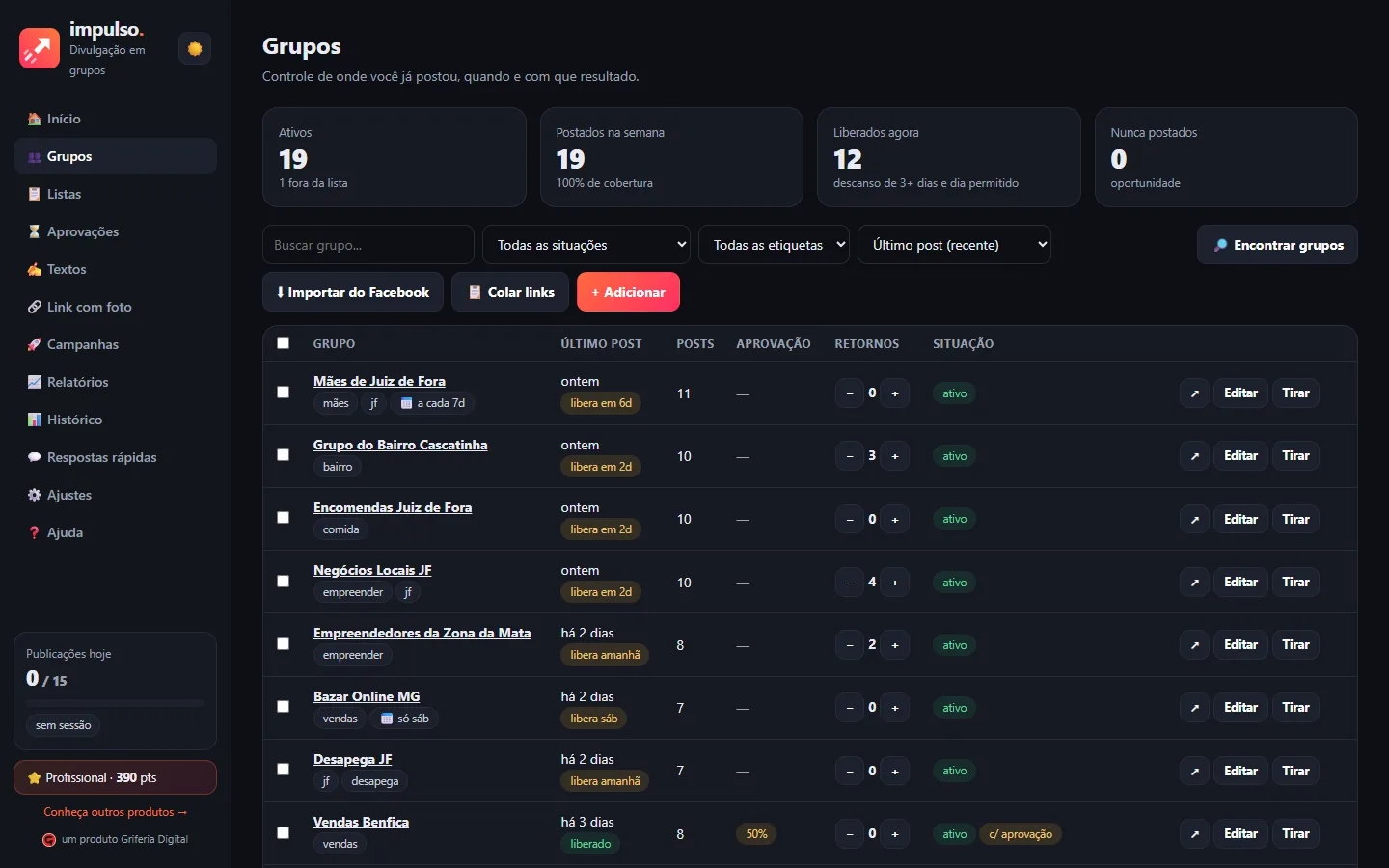Open Aprovações section

(x=115, y=231)
